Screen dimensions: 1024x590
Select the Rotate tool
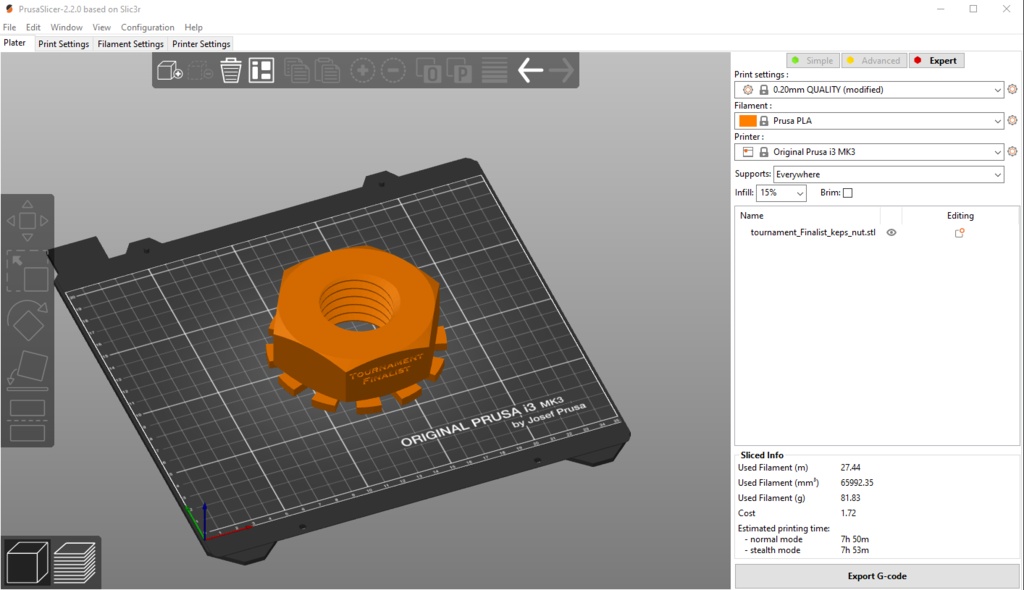coord(27,320)
